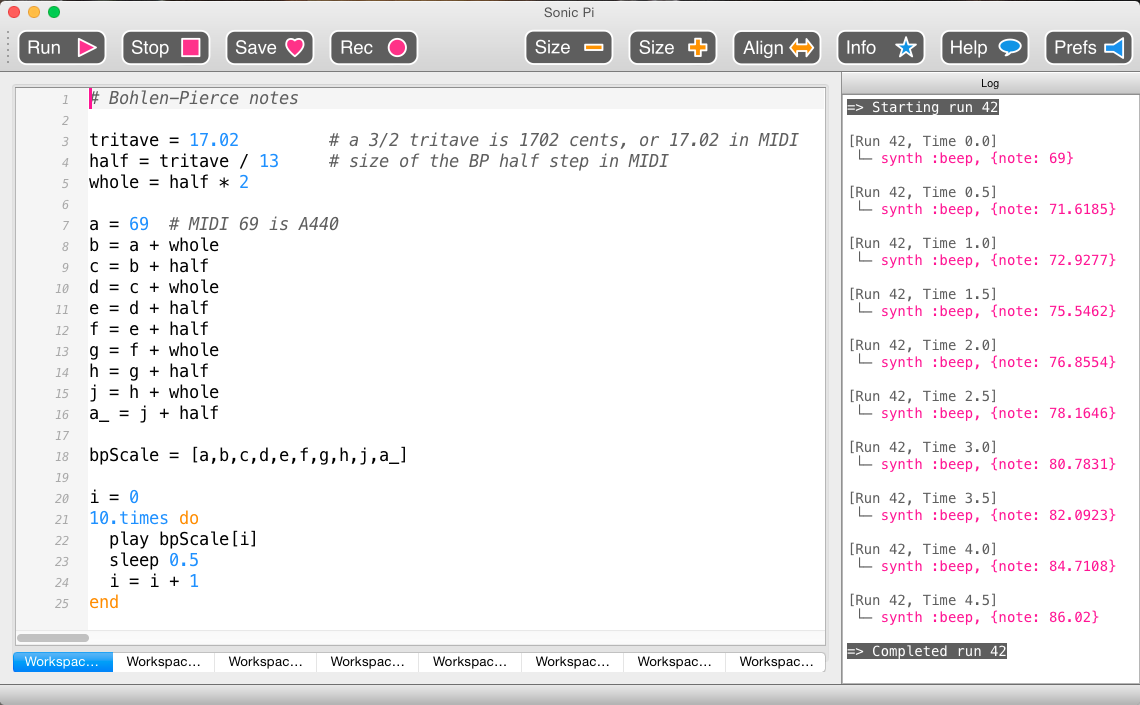Switch to the sixth Workspace tab
This screenshot has width=1140, height=705.
572,661
